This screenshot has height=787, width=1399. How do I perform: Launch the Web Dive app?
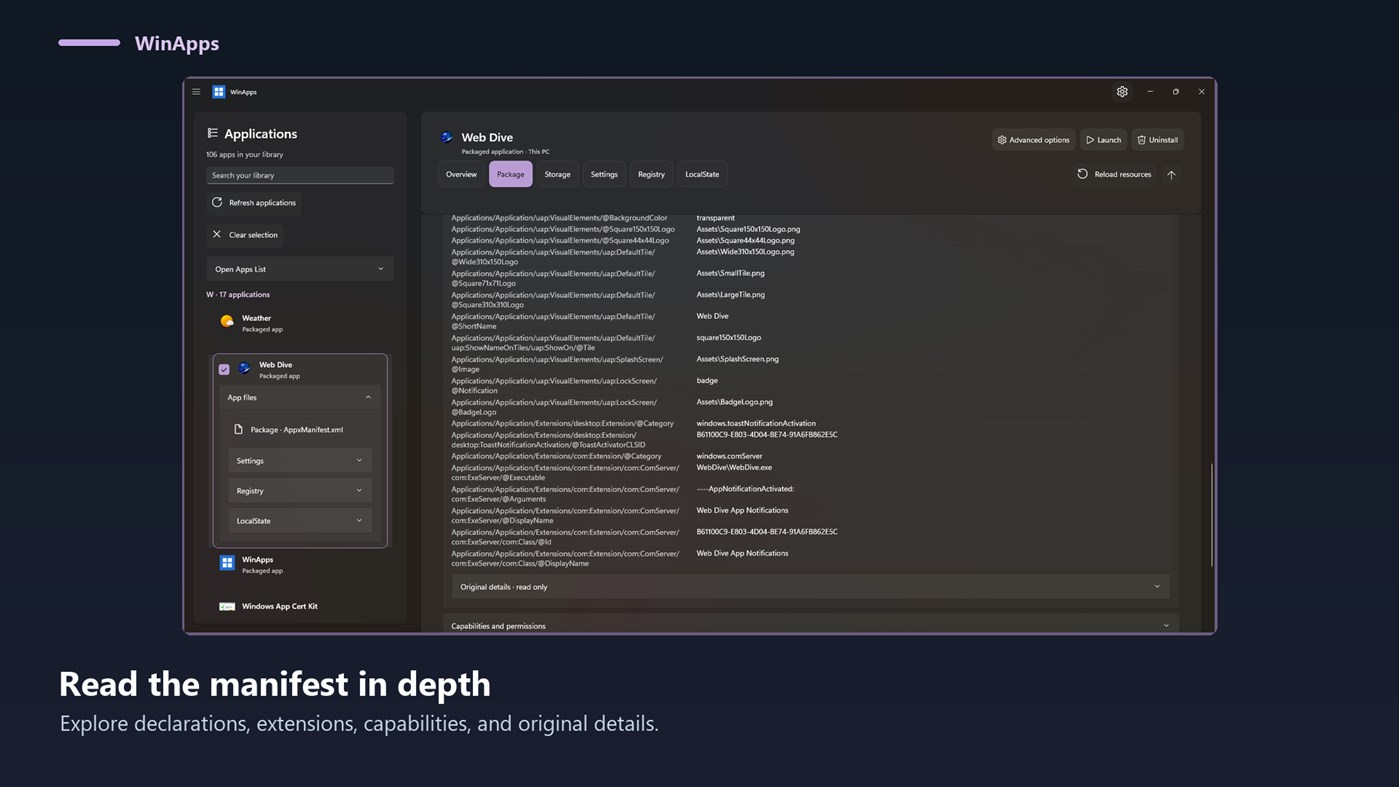click(1103, 140)
